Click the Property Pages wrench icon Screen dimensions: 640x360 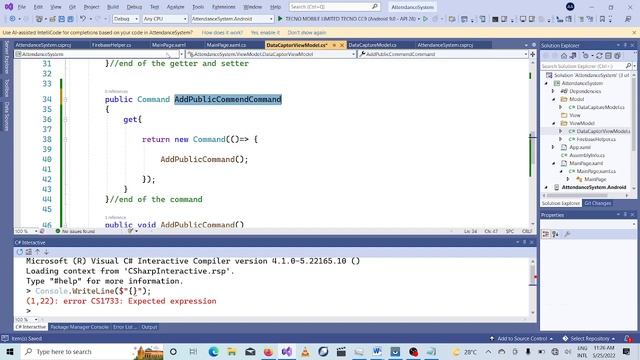point(567,234)
